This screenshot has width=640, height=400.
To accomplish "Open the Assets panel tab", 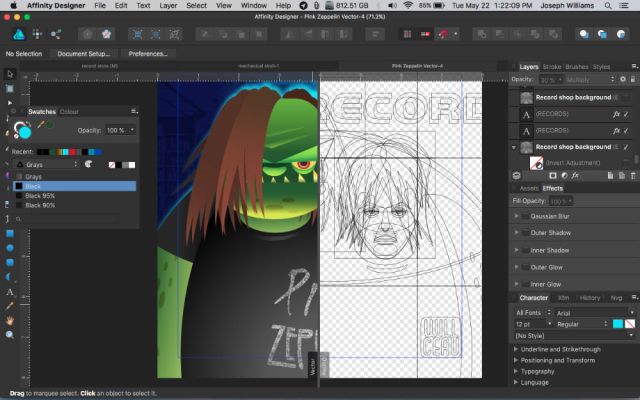I will [529, 189].
